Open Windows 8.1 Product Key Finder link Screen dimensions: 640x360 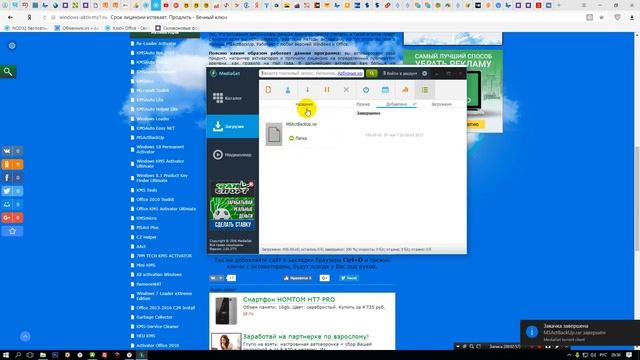[162, 178]
